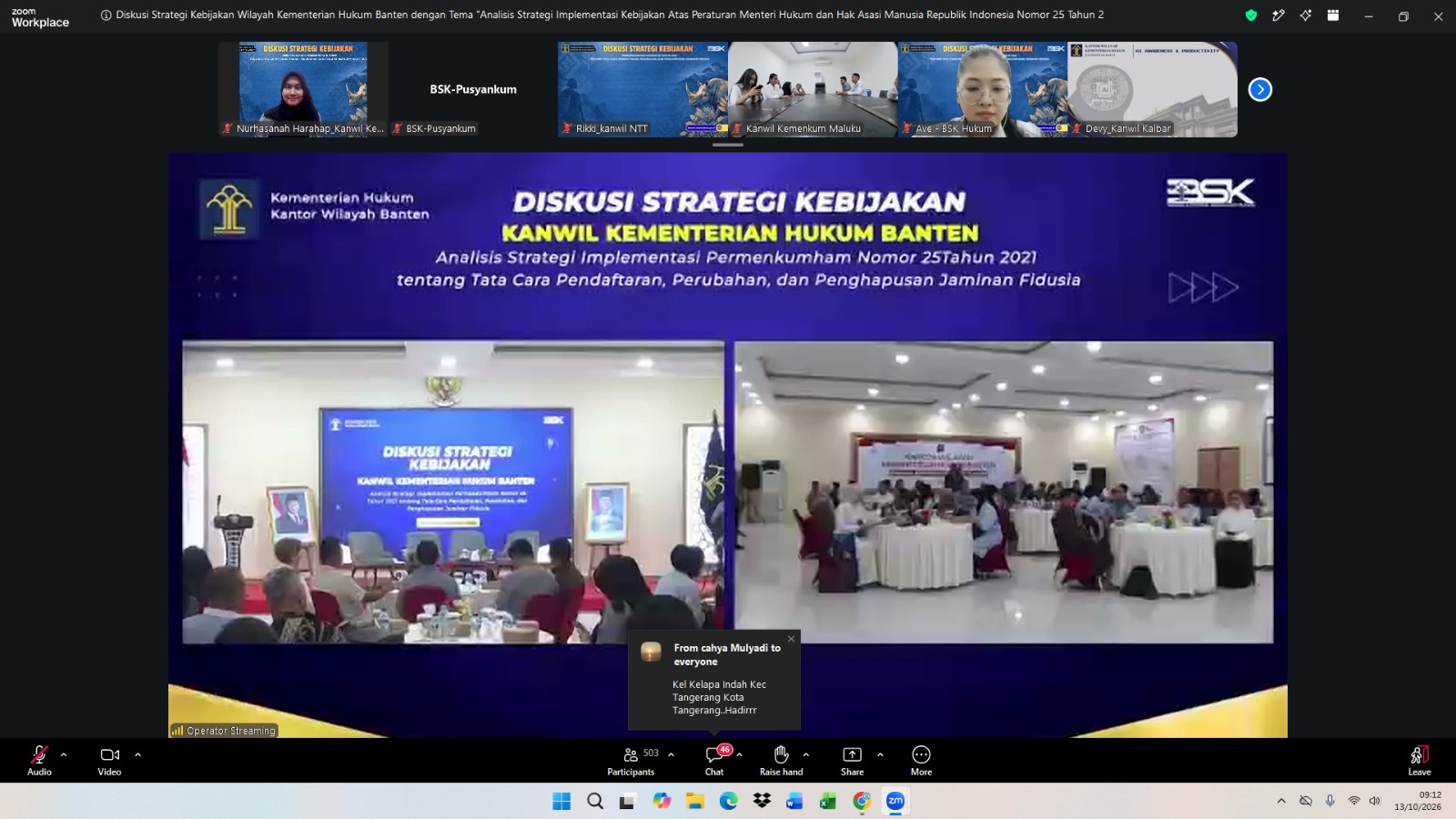This screenshot has height=819, width=1456.
Task: Open Google Chrome from the taskbar
Action: click(x=862, y=801)
